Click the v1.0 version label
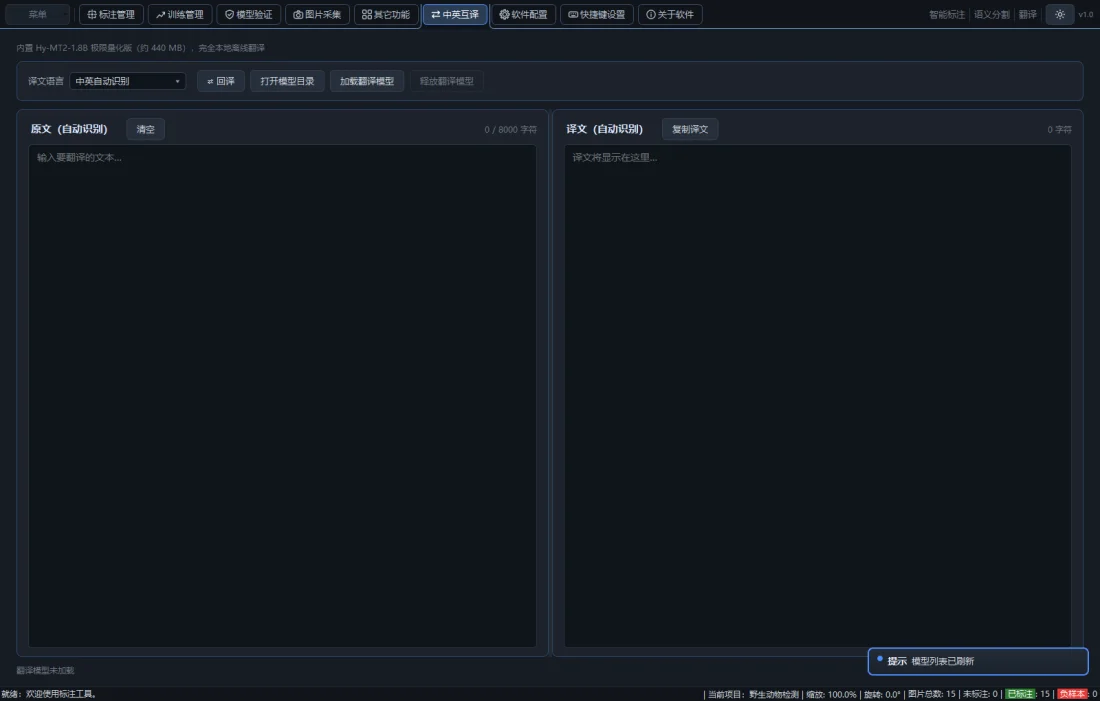The image size is (1100, 701). pyautogui.click(x=1085, y=15)
